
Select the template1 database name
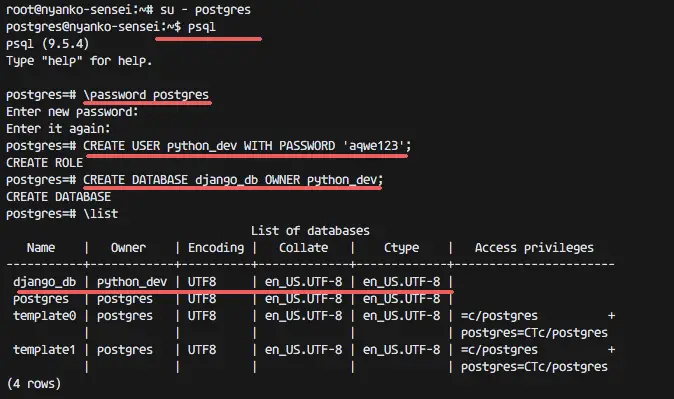44,350
